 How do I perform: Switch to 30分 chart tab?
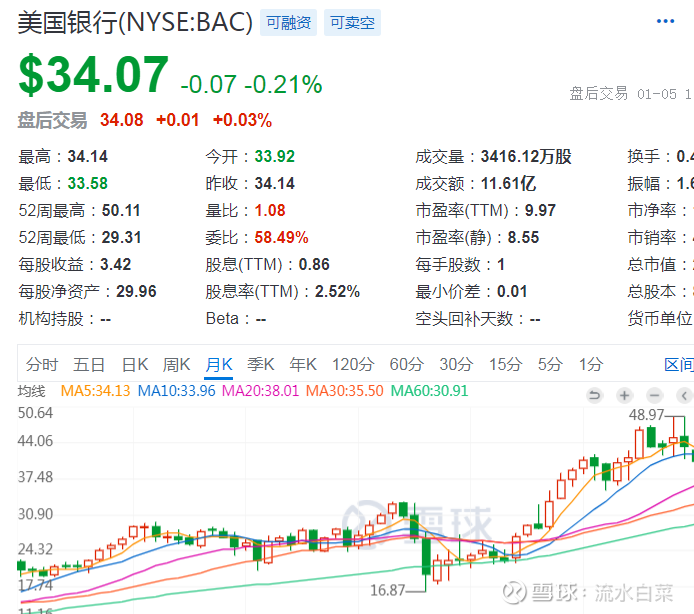pos(456,365)
